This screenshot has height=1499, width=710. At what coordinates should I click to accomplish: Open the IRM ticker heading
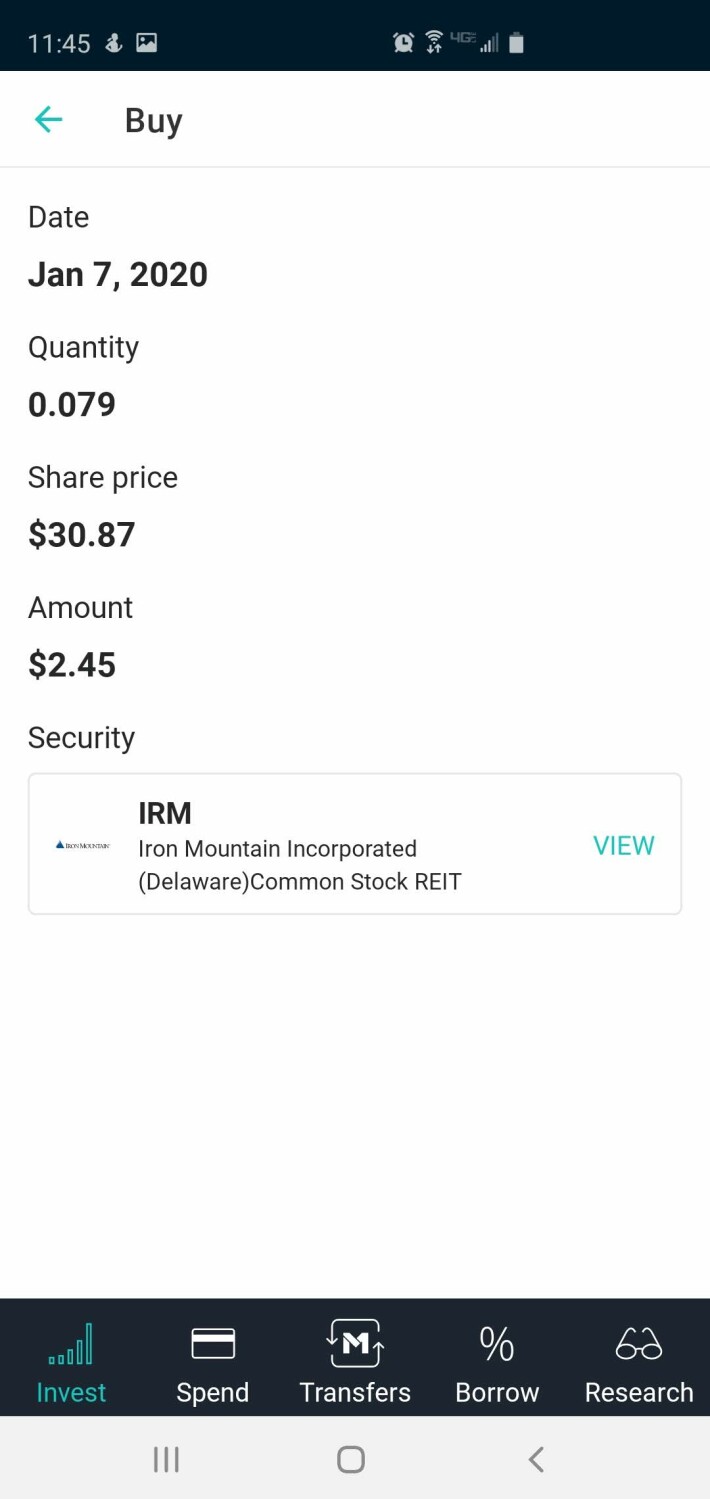[165, 813]
